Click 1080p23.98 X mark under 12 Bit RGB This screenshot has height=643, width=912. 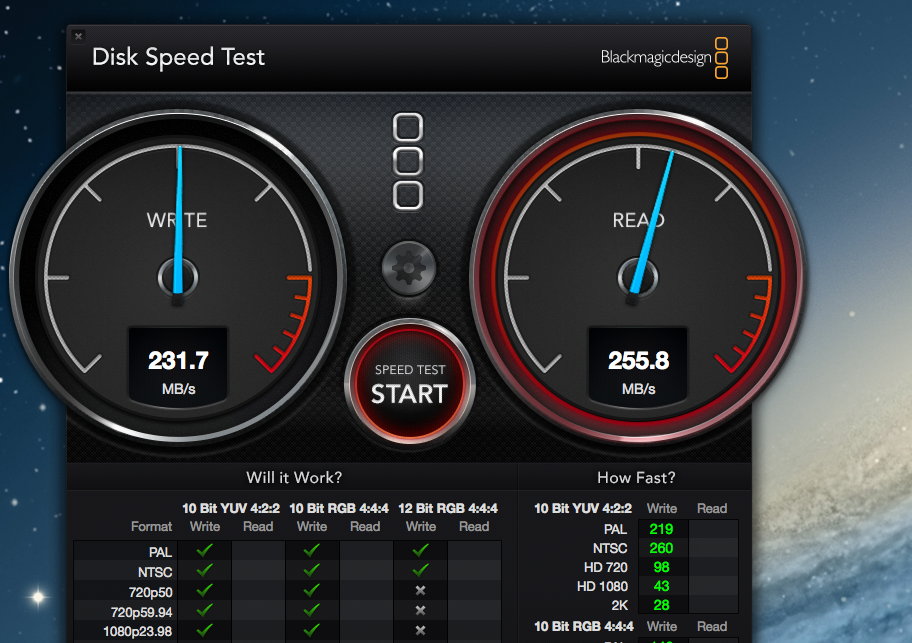[x=421, y=630]
